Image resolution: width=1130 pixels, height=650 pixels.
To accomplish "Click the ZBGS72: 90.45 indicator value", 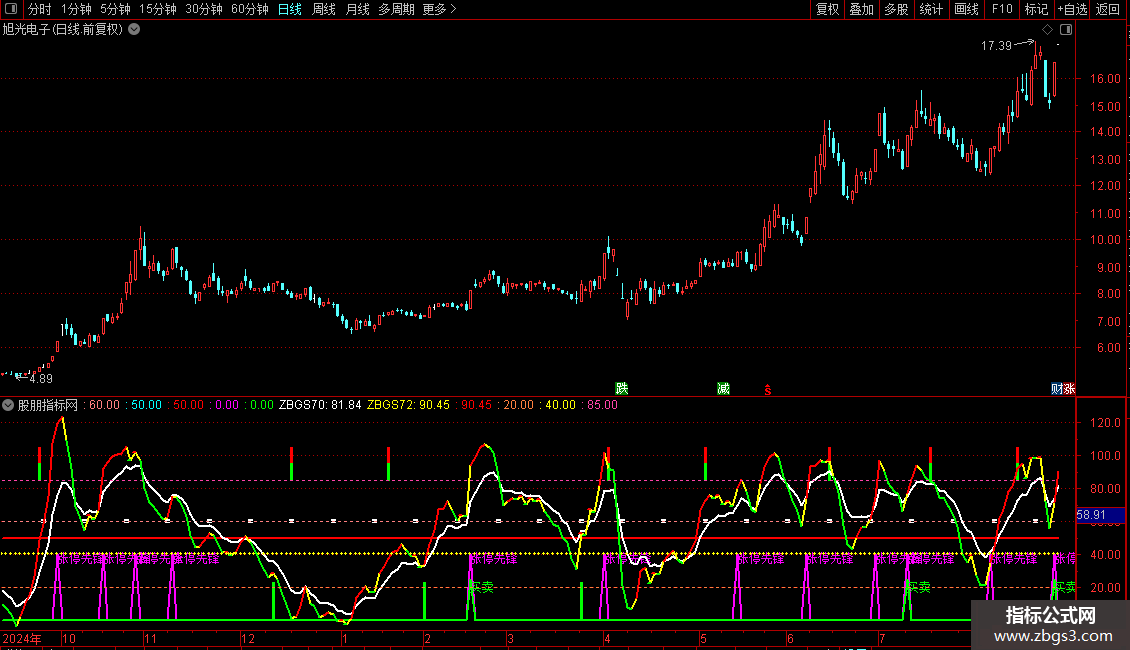I will pyautogui.click(x=409, y=405).
